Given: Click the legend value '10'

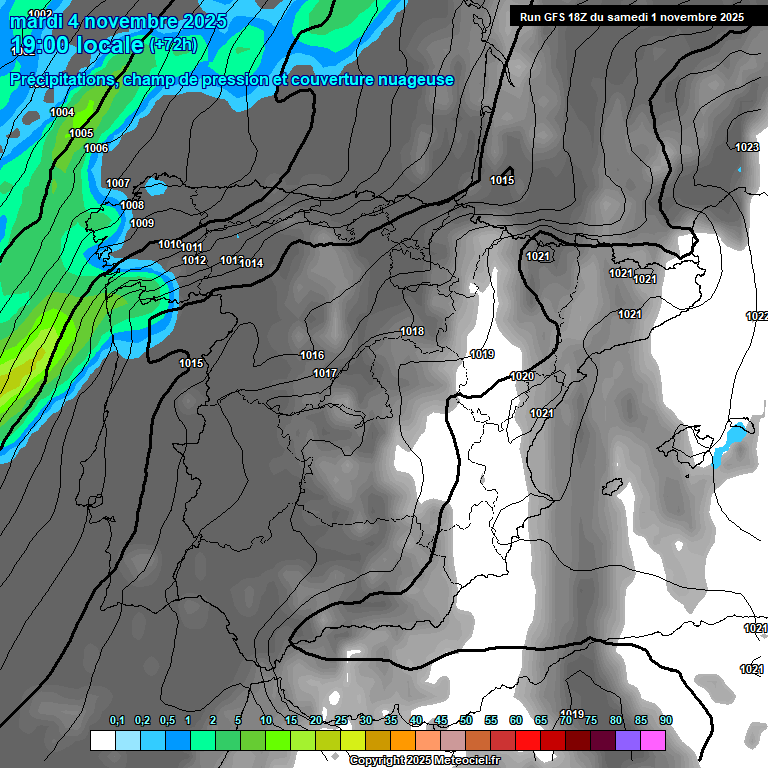Looking at the screenshot, I should pyautogui.click(x=266, y=720).
